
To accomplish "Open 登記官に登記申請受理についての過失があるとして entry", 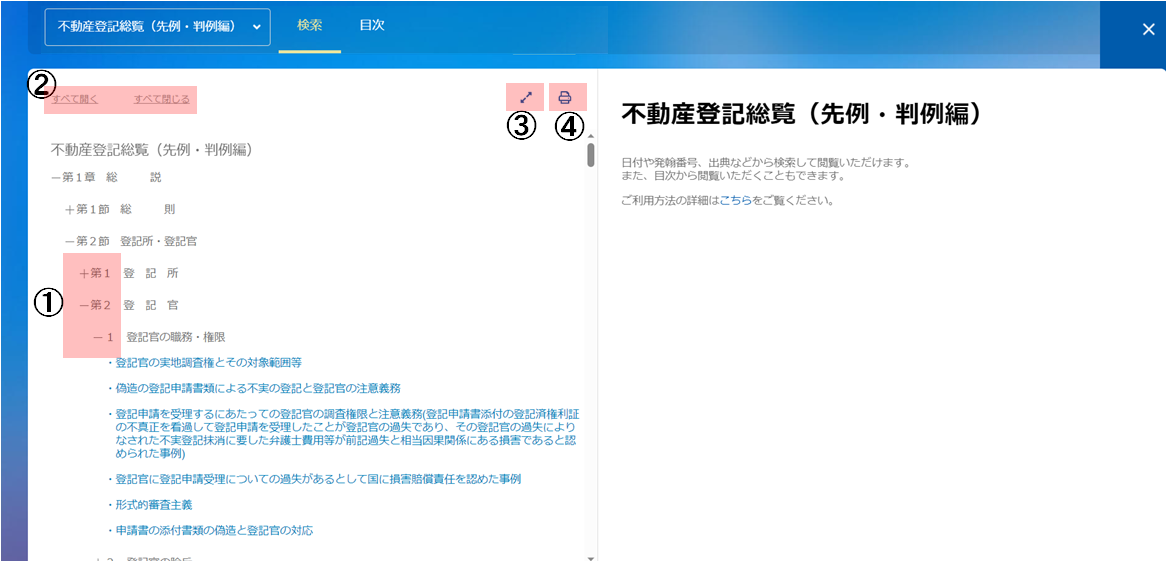I will (319, 478).
